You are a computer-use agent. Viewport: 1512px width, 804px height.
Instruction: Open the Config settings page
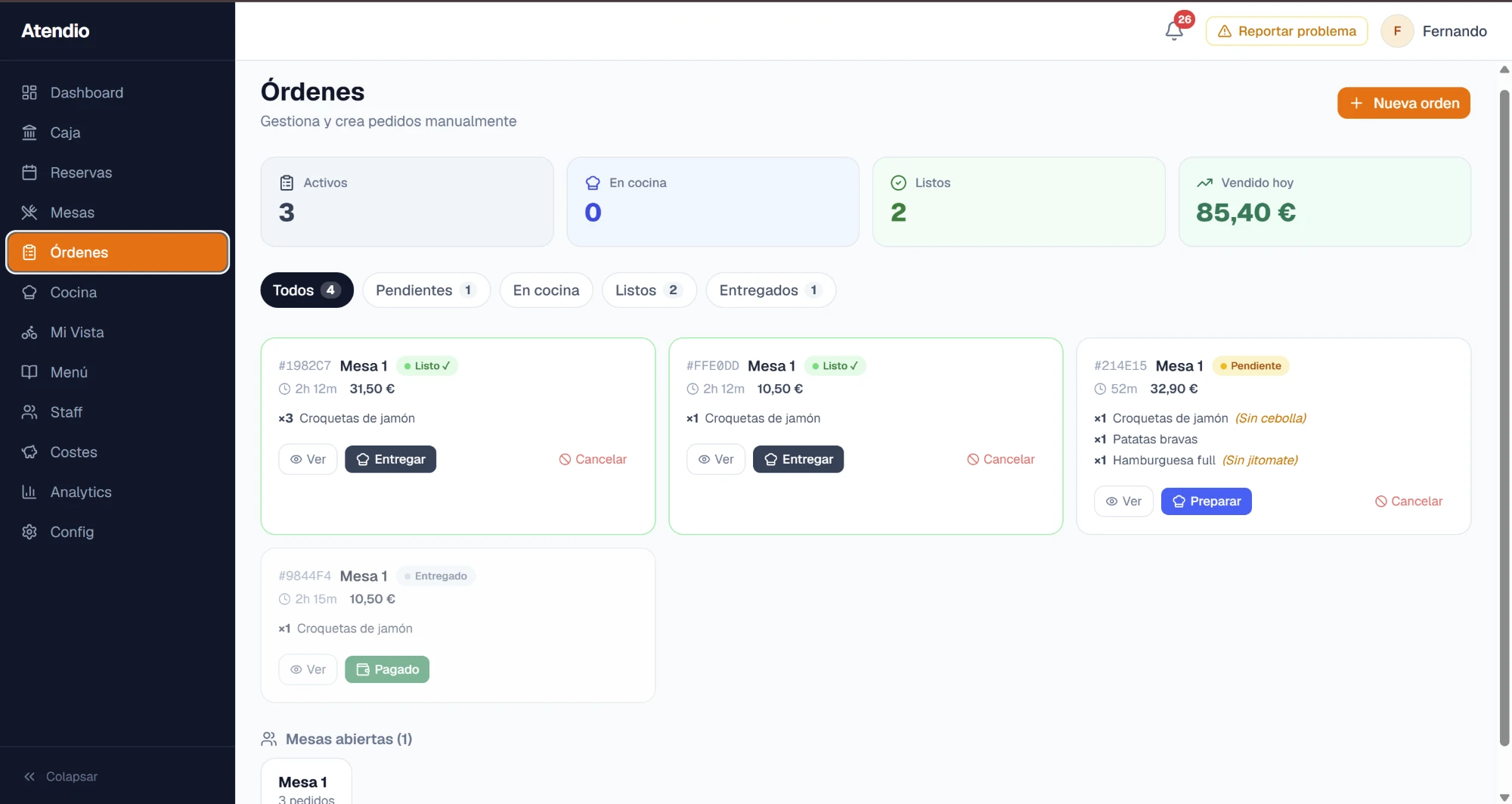tap(117, 532)
